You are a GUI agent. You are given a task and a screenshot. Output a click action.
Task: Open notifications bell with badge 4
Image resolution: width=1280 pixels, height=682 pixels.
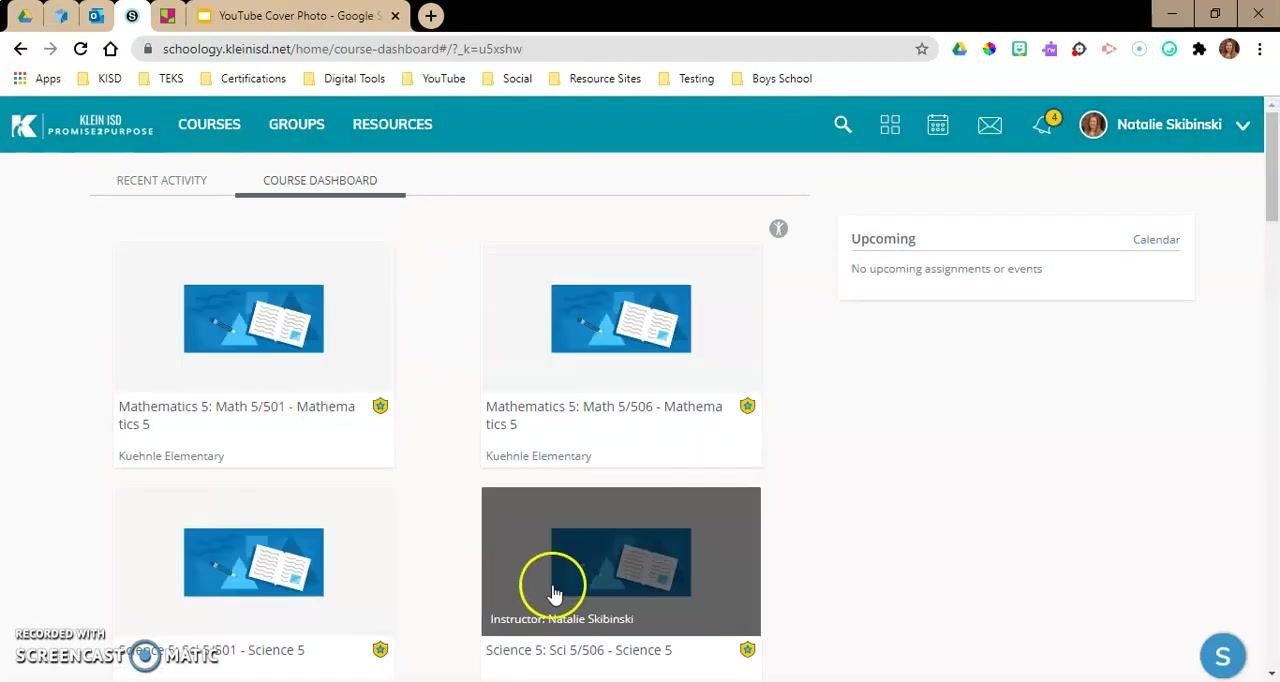pyautogui.click(x=1044, y=124)
